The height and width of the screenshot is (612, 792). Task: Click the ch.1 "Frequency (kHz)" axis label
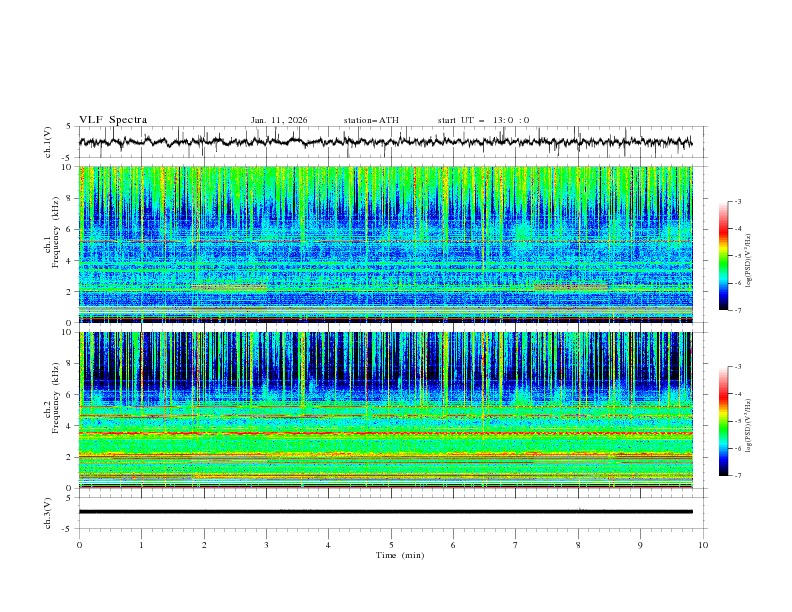[55, 233]
